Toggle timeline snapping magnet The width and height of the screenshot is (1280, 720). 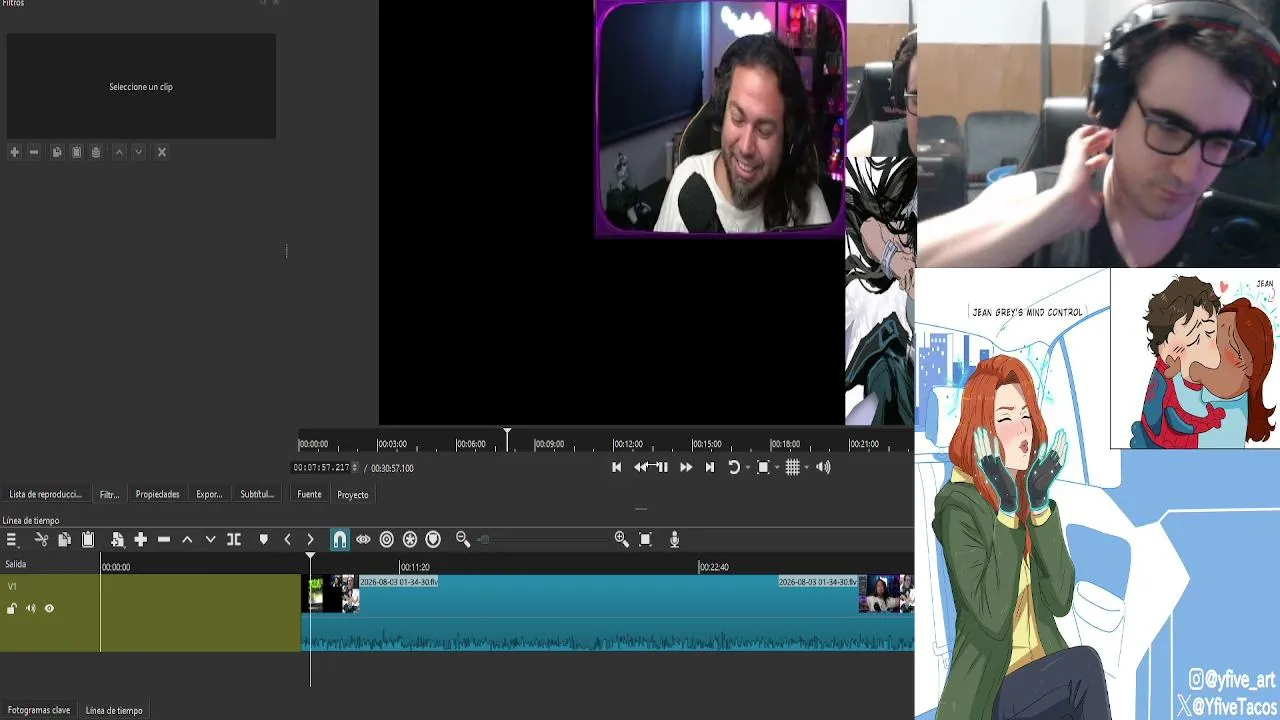click(x=340, y=539)
